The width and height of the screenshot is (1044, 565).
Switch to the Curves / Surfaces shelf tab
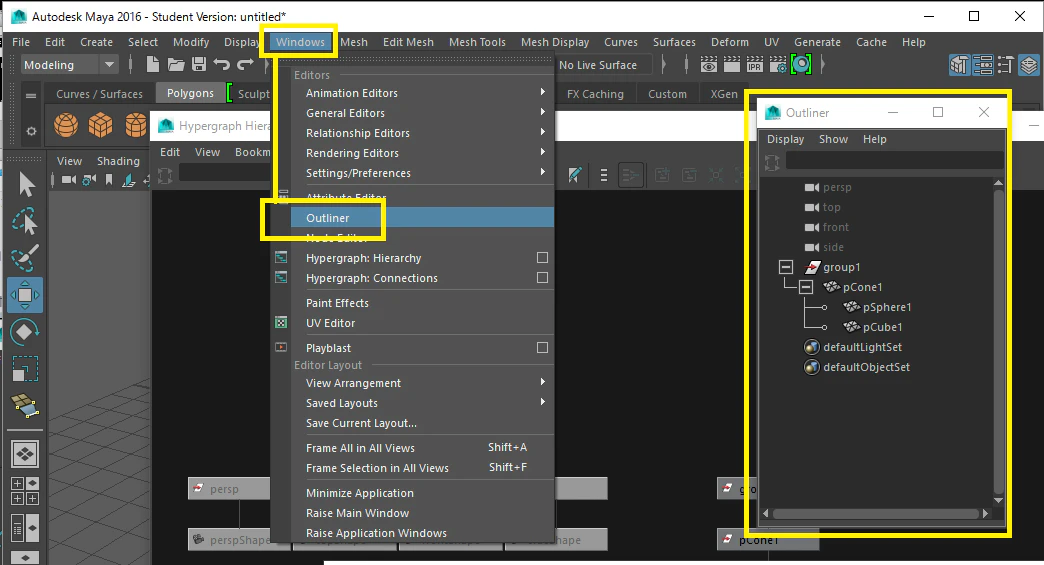coord(99,94)
